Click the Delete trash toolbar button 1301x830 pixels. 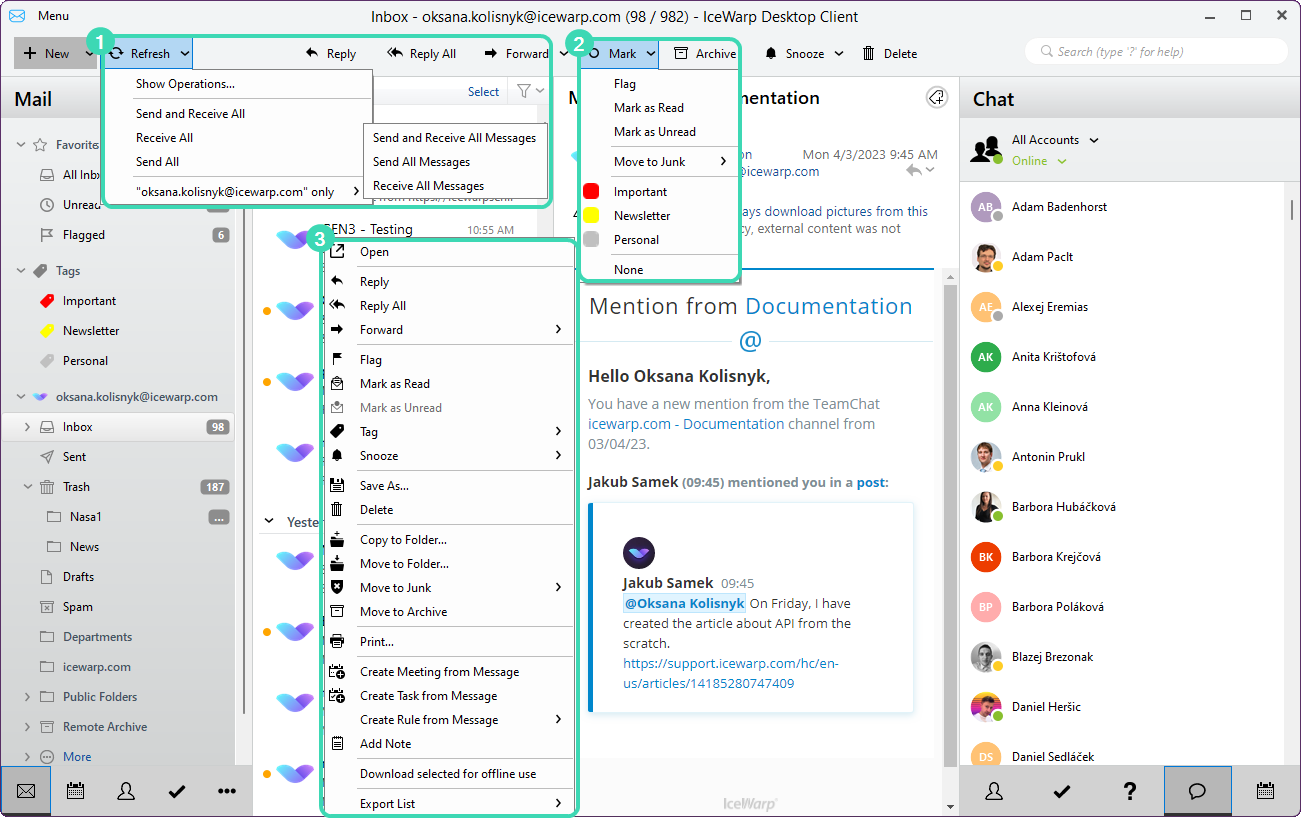(889, 54)
